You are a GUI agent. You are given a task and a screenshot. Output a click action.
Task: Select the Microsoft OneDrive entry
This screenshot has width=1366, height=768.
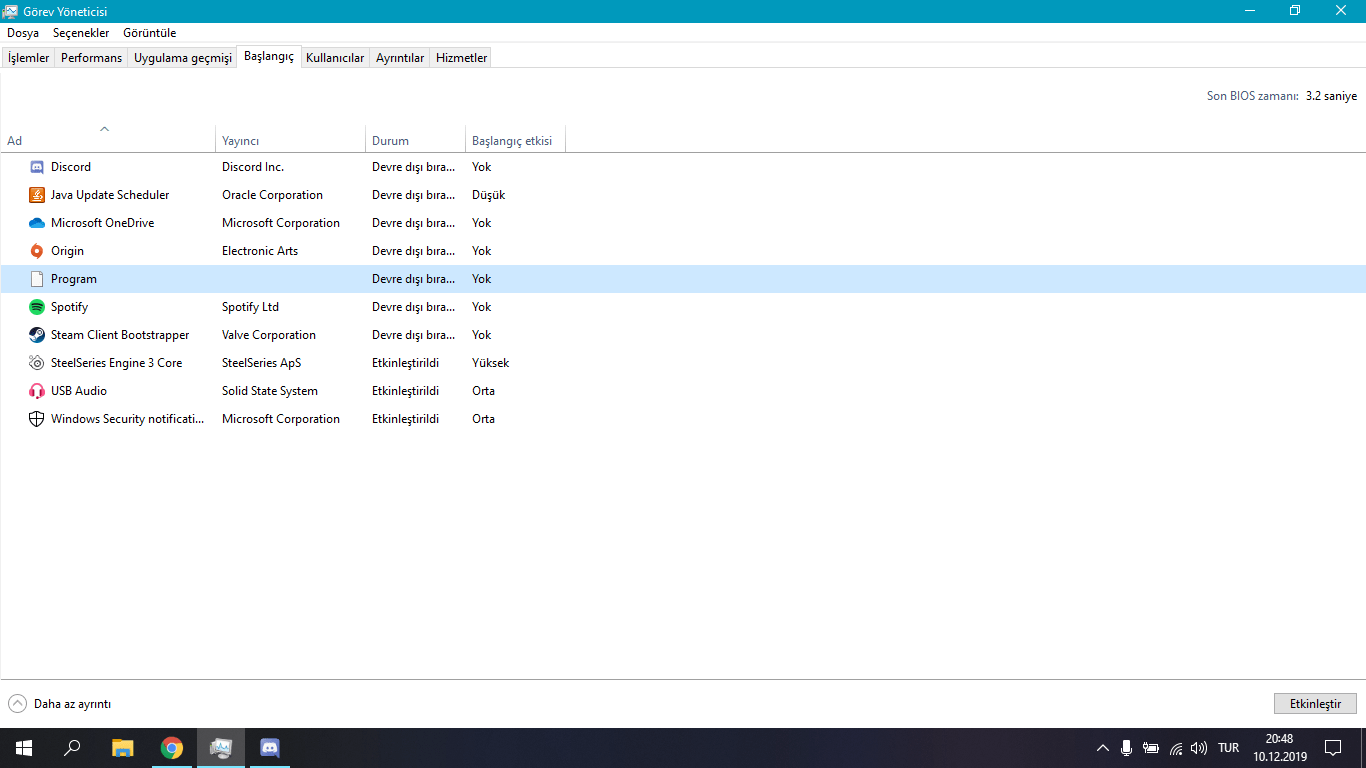683,223
